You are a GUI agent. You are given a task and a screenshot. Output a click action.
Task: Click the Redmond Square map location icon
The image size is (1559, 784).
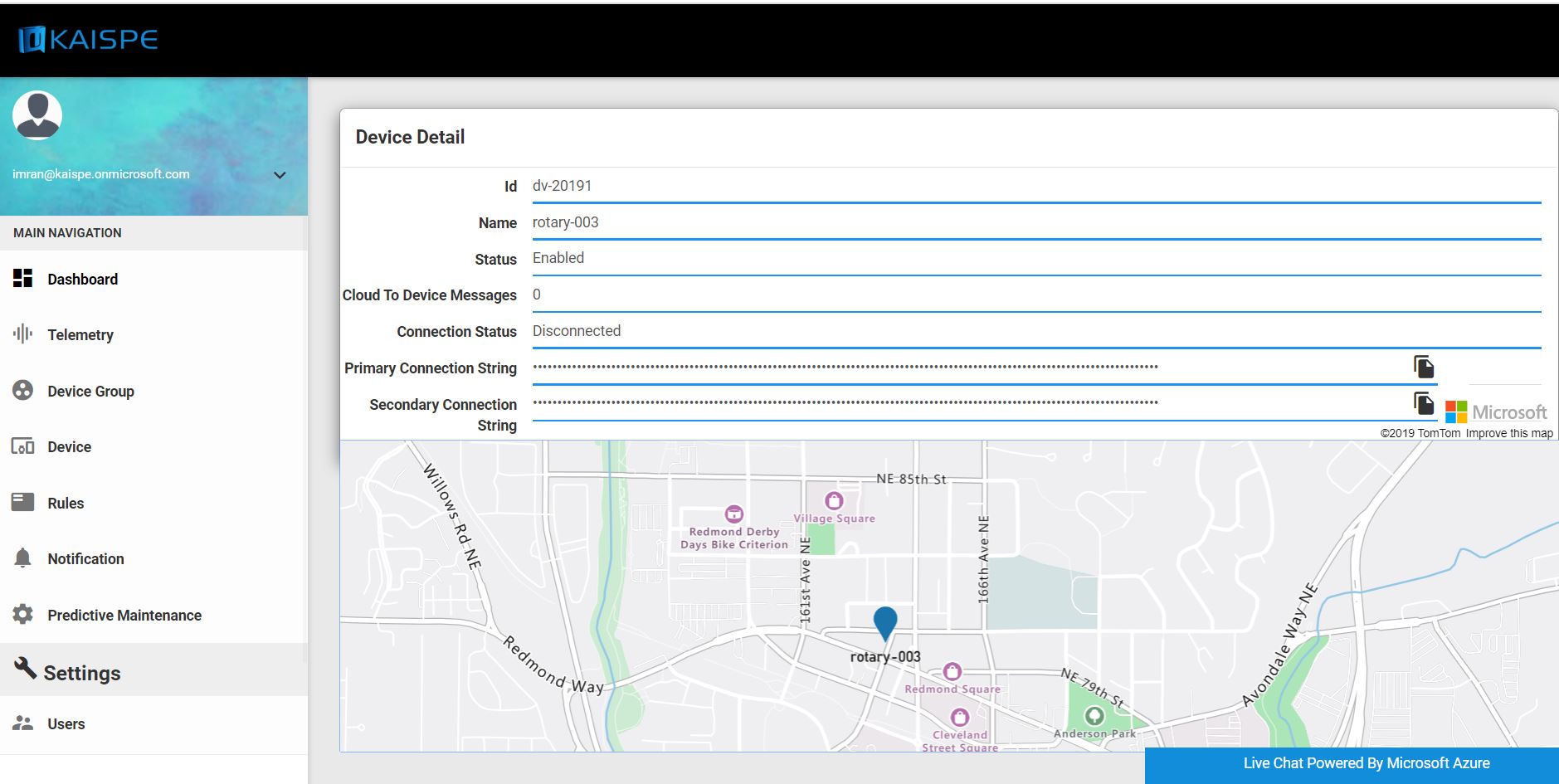(x=952, y=671)
